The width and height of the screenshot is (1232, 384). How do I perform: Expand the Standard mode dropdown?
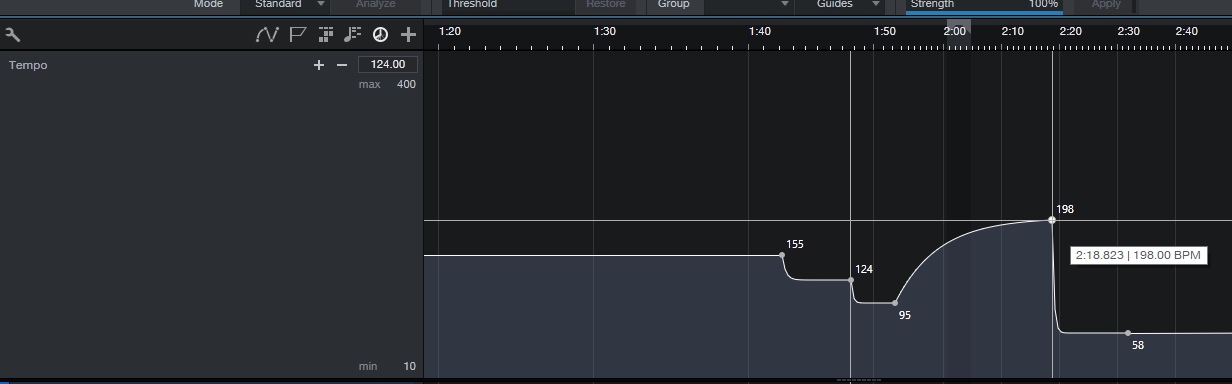(x=321, y=4)
